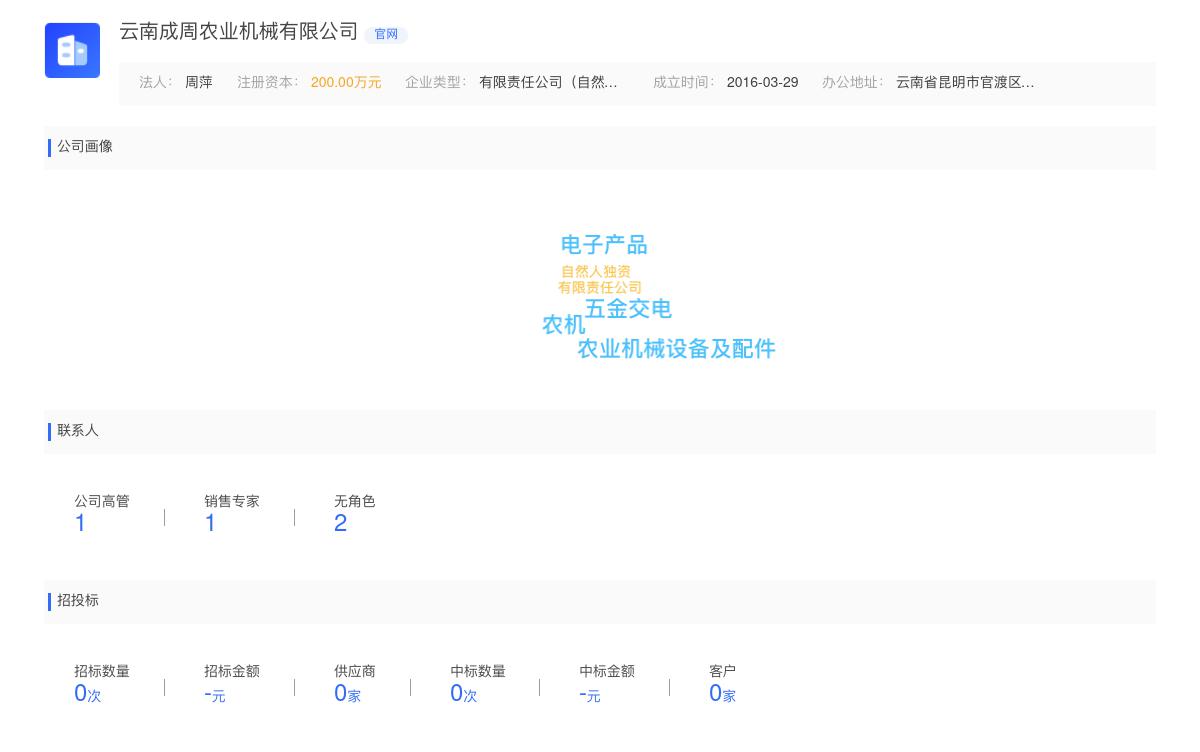Image resolution: width=1200 pixels, height=752 pixels.
Task: Click the 法人 label
Action: [x=156, y=83]
